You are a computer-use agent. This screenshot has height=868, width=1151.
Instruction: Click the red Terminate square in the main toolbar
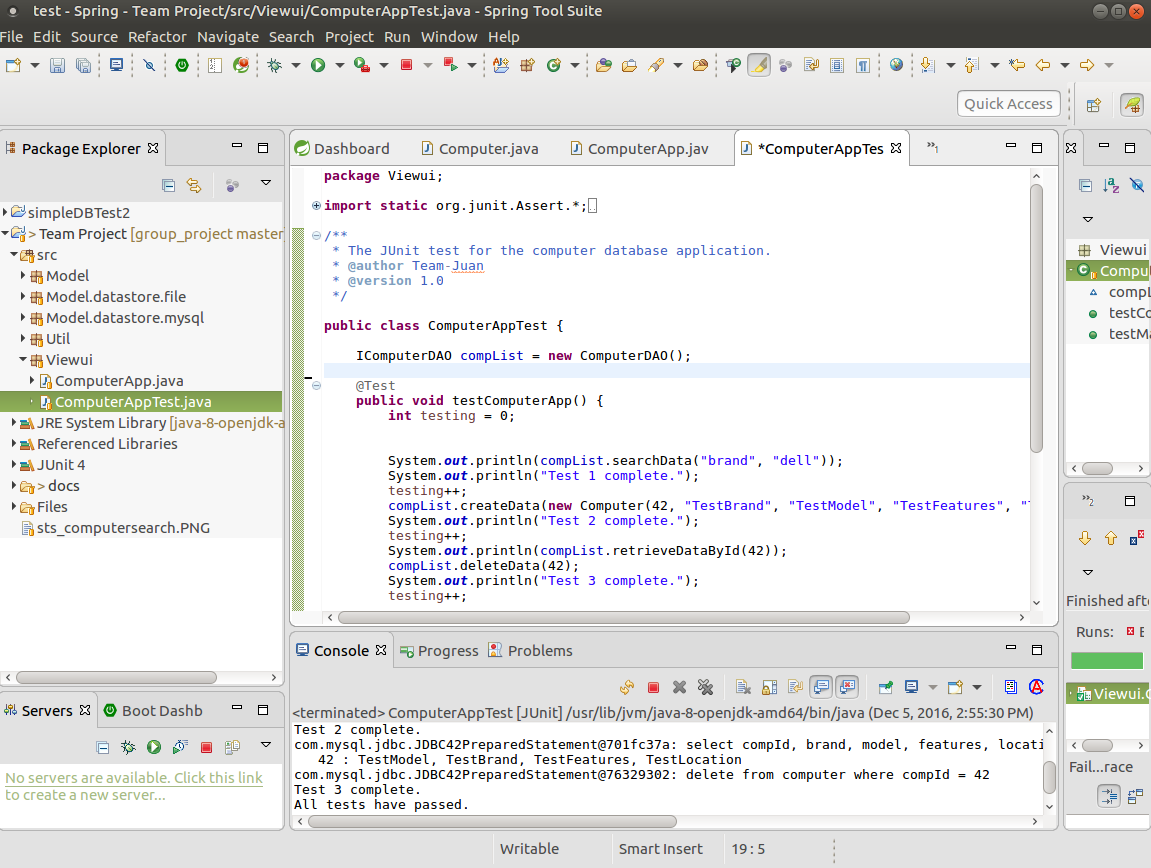click(x=406, y=65)
